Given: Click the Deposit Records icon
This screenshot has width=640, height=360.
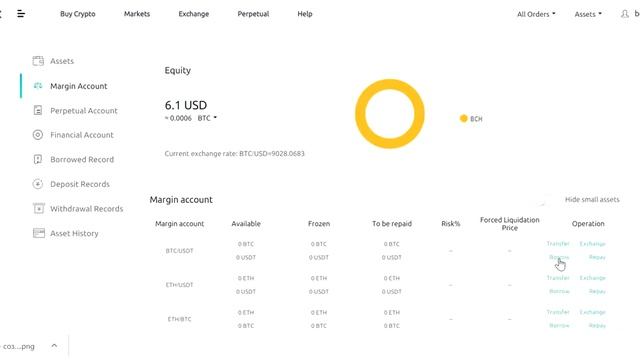Looking at the screenshot, I should tap(38, 184).
